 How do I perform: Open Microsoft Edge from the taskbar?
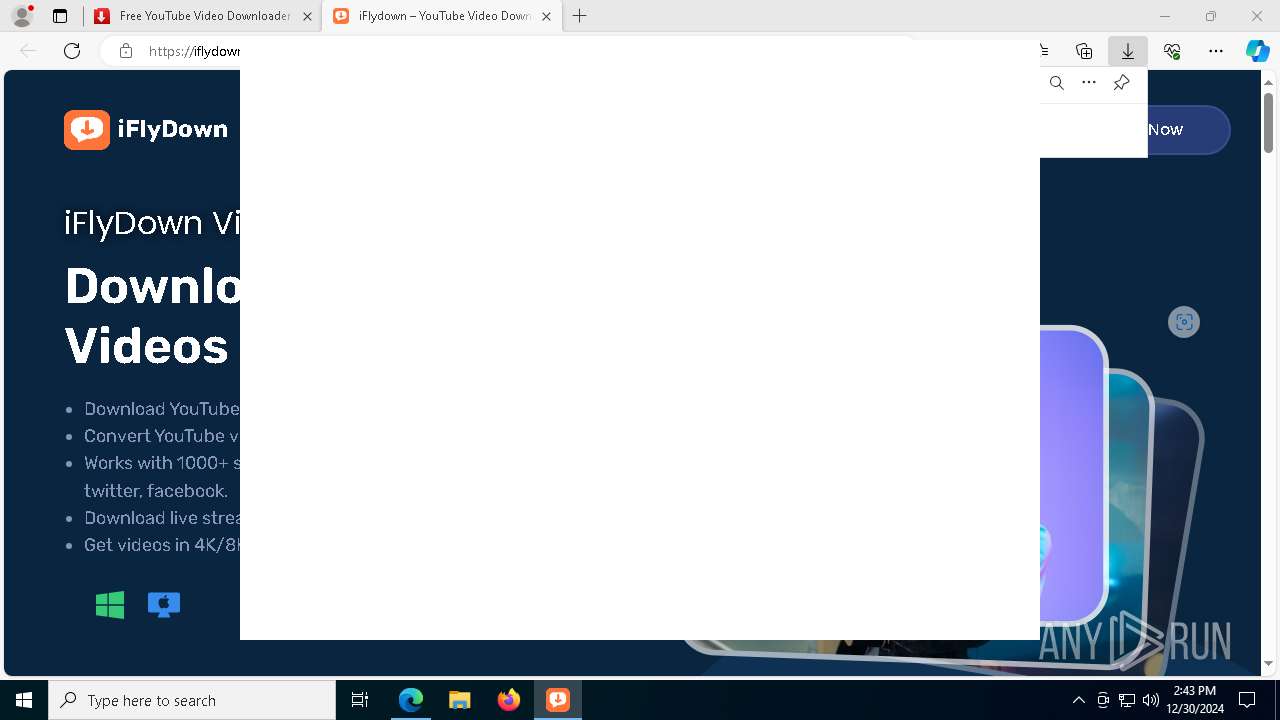(x=411, y=700)
